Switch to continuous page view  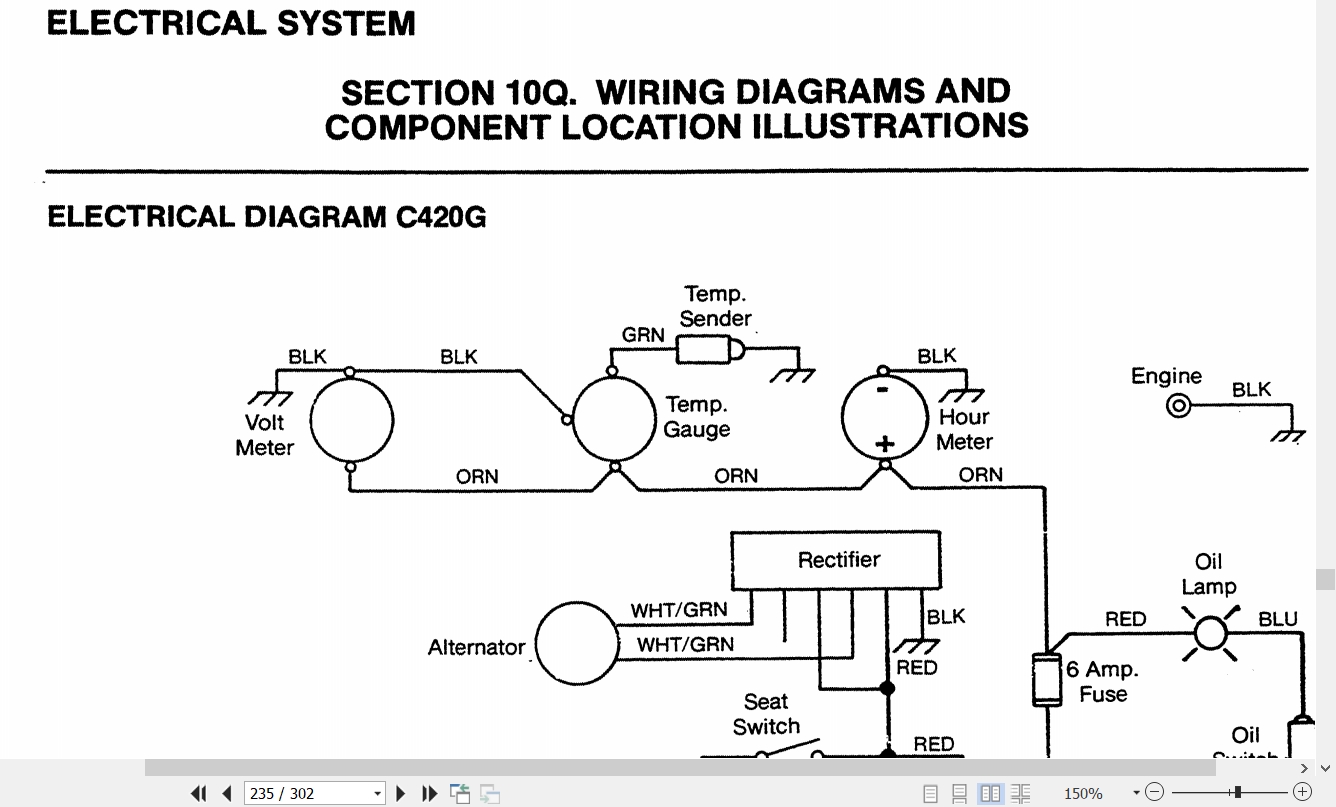tap(959, 793)
